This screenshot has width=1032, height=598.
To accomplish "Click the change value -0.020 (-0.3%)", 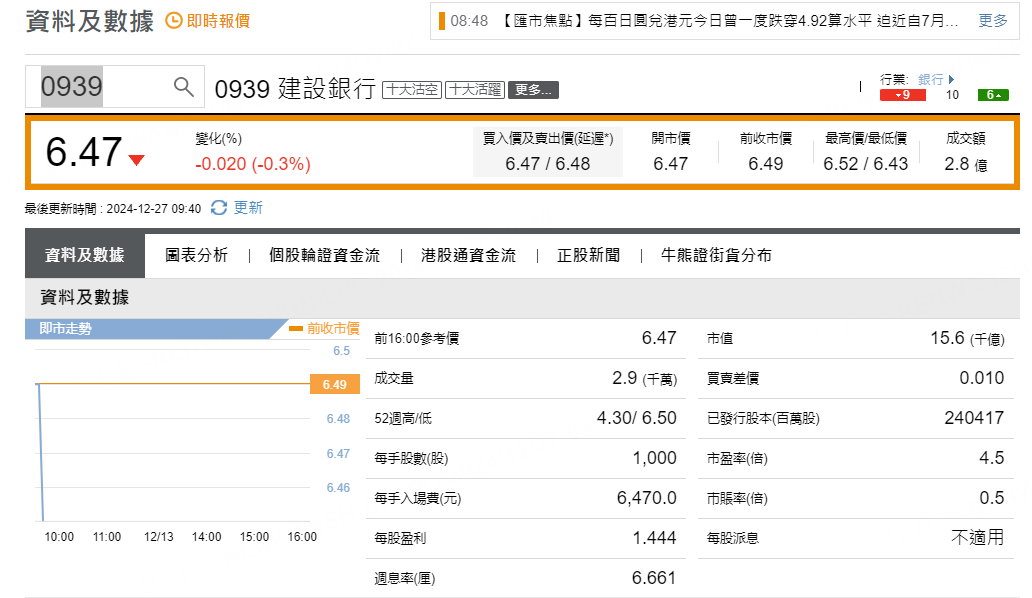I will pos(253,164).
